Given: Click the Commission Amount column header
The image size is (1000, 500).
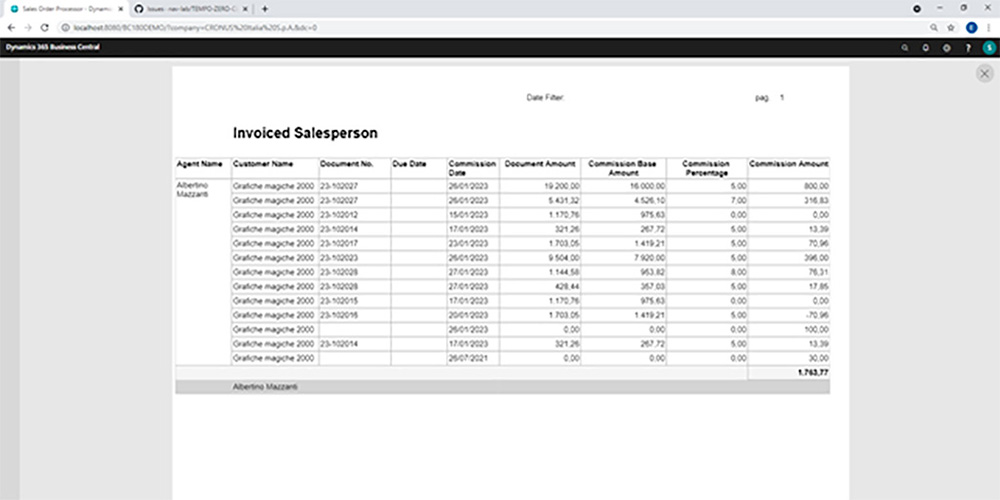Looking at the screenshot, I should pos(788,164).
